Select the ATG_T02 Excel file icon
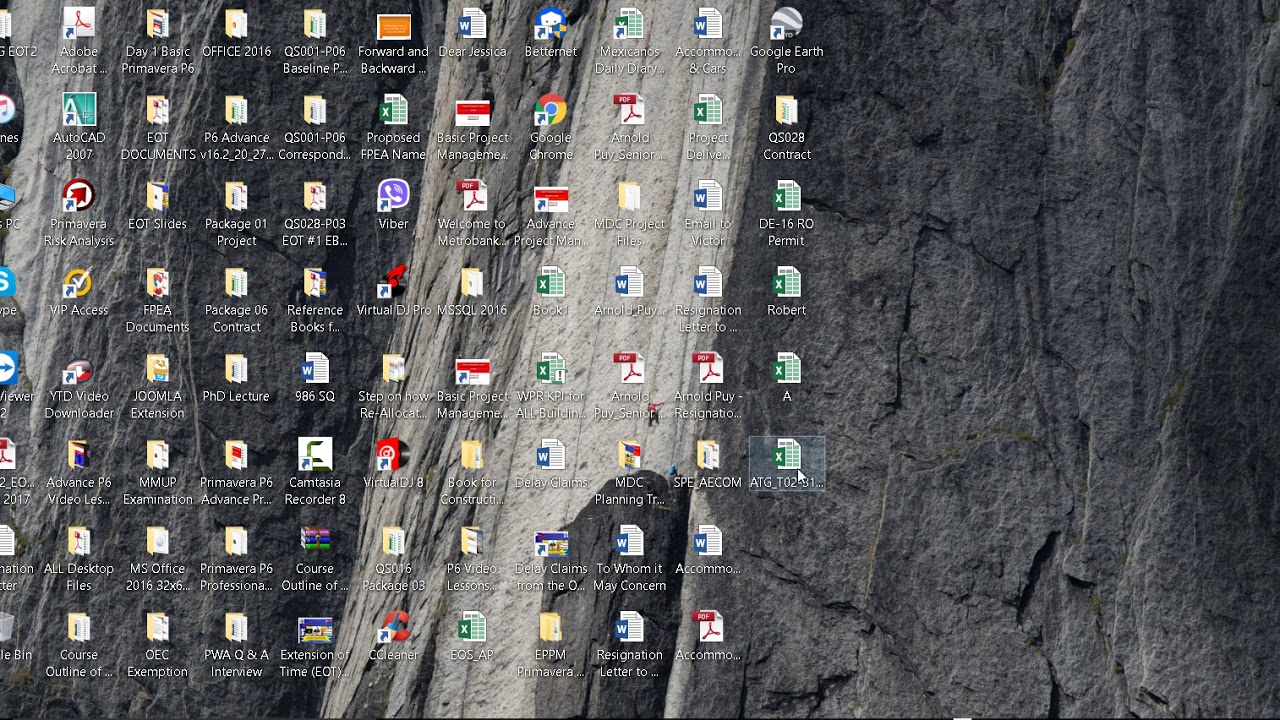 point(787,454)
